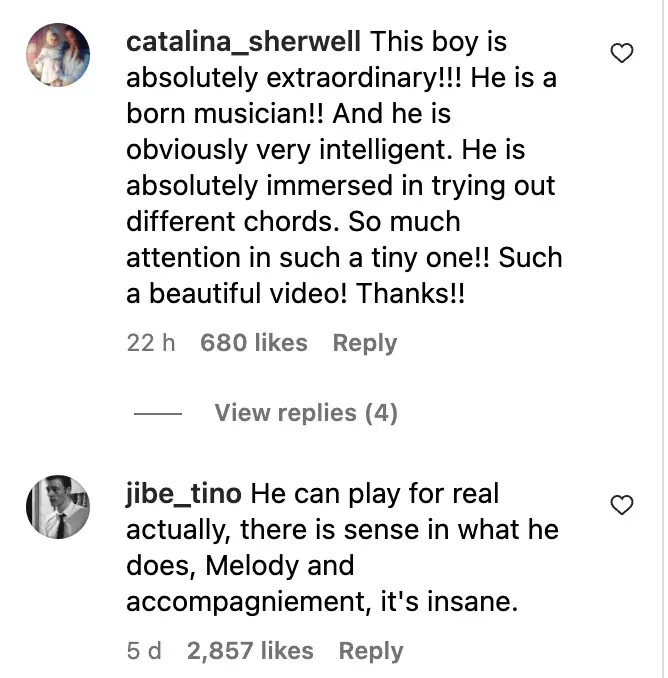Click the 22 h timestamp
Viewport: 668px width, 678px height.
click(x=151, y=343)
